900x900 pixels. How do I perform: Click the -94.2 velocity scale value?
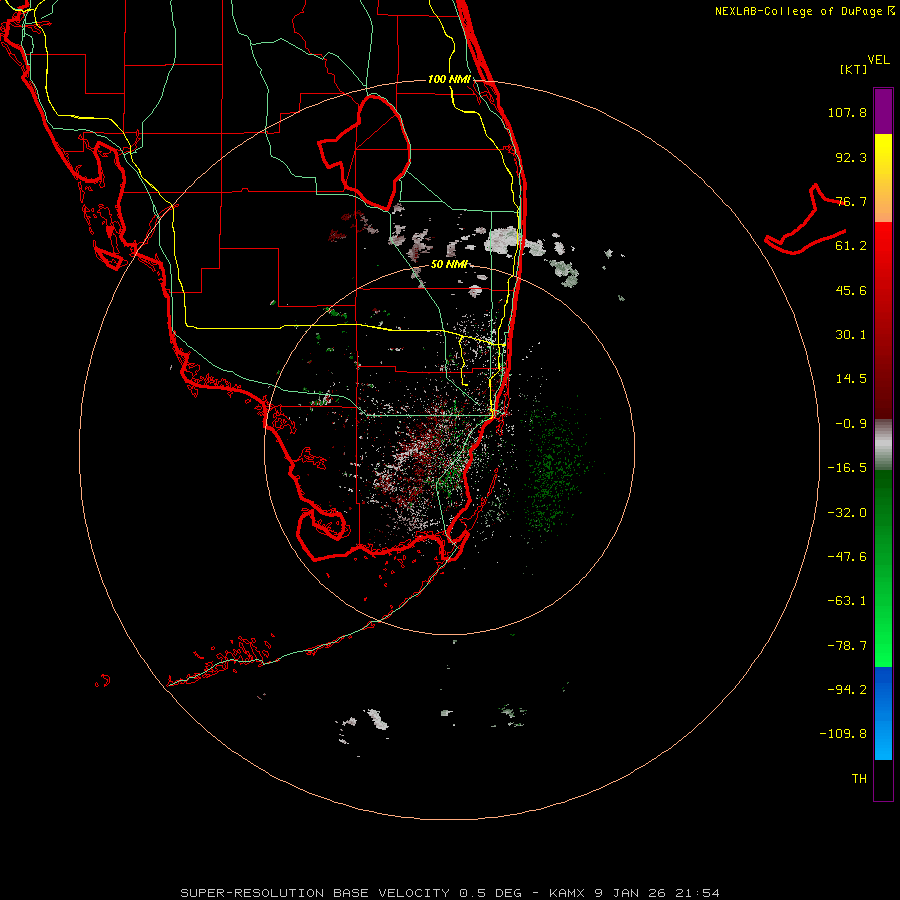(847, 690)
